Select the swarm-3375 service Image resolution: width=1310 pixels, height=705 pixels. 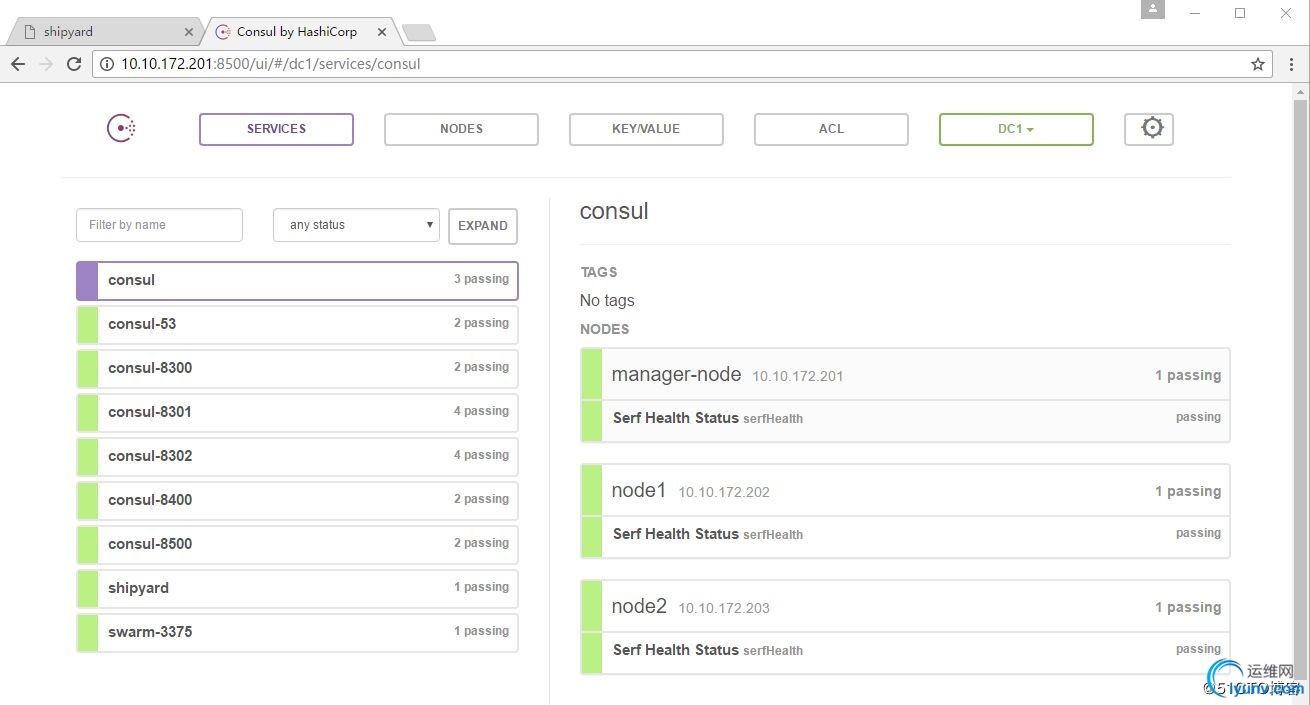(297, 632)
